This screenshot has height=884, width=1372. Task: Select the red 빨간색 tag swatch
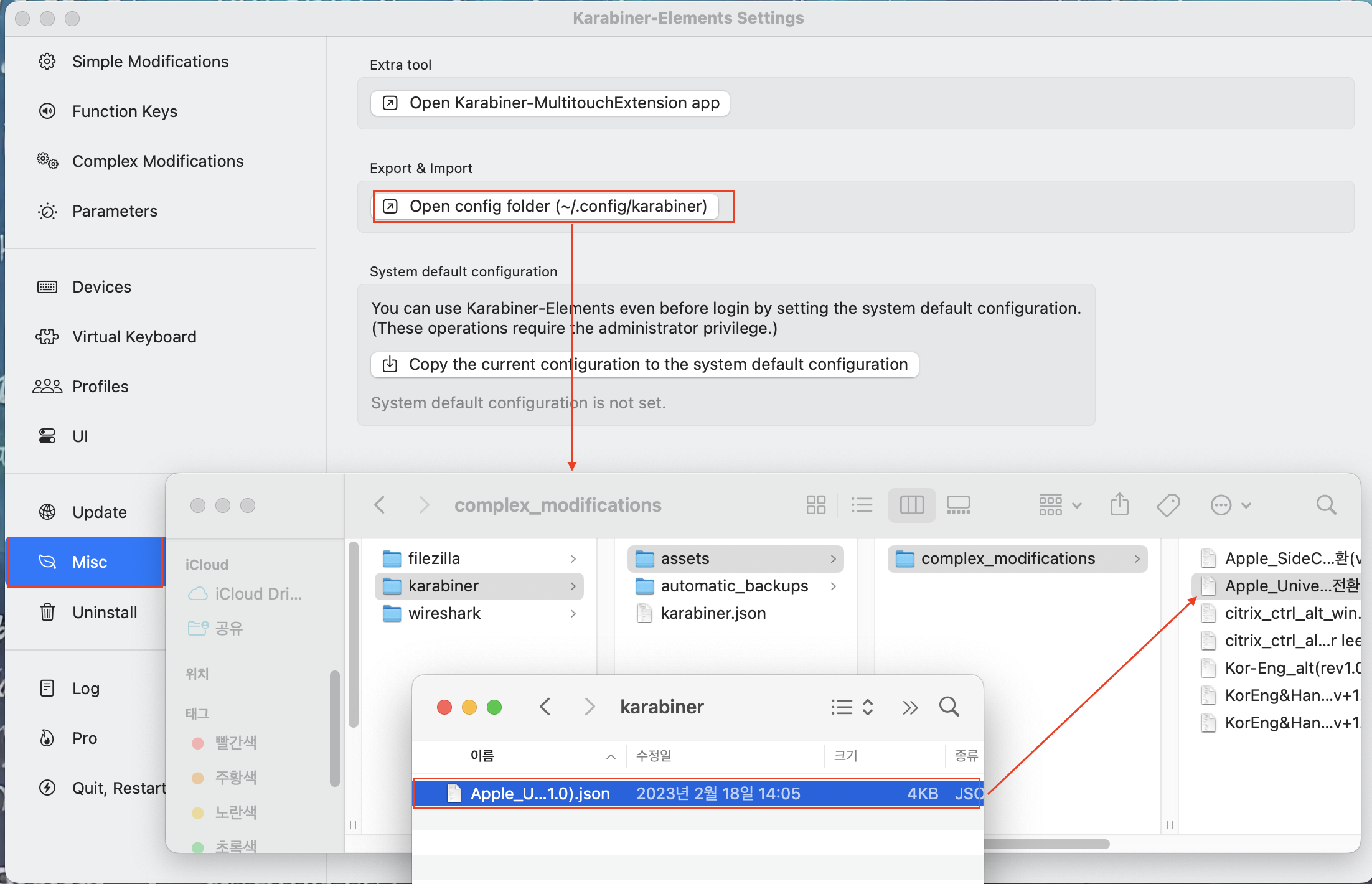point(198,742)
